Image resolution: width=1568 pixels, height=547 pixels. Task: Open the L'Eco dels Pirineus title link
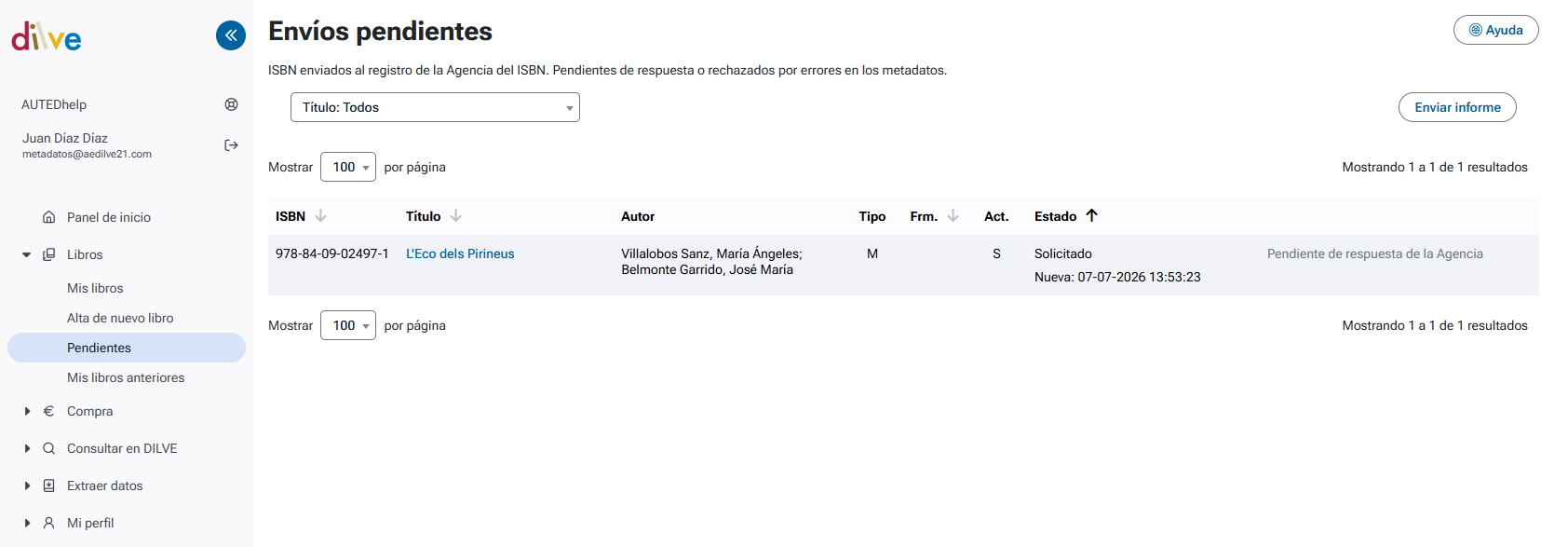pyautogui.click(x=460, y=253)
